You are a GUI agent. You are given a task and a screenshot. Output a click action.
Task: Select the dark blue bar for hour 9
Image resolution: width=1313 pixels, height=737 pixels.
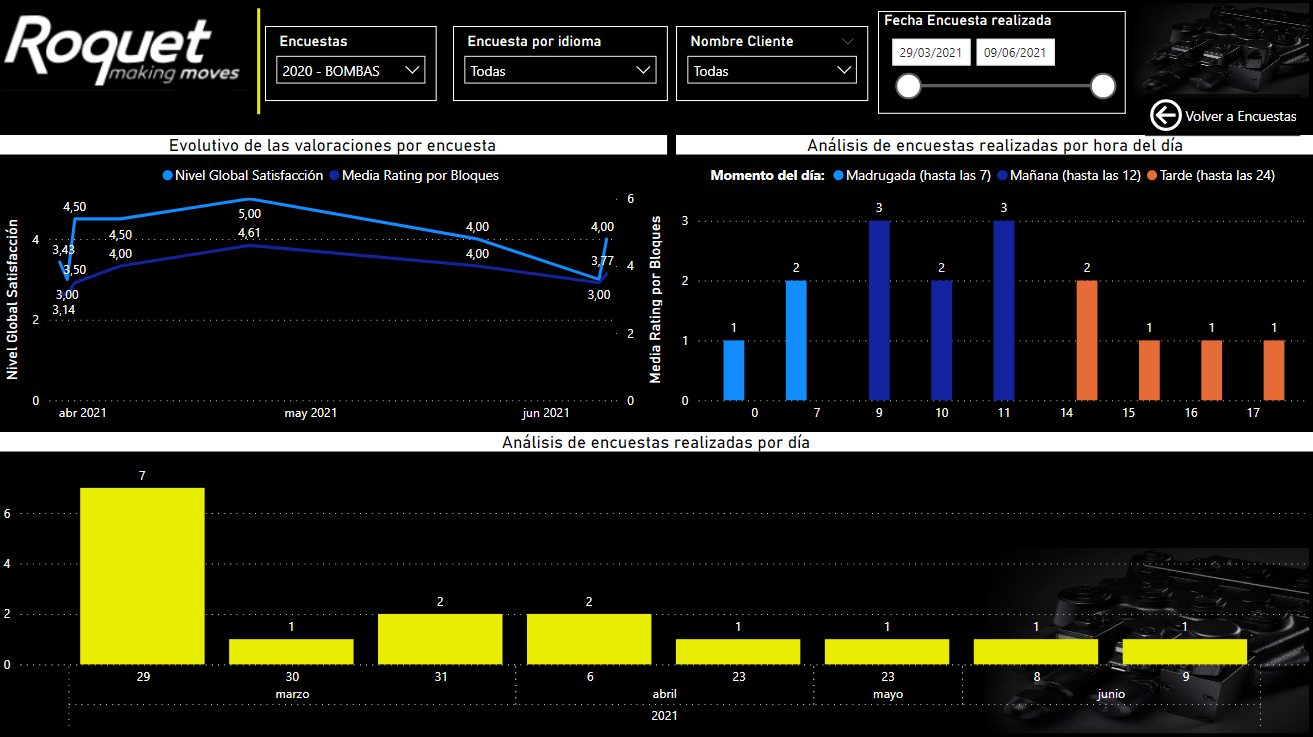coord(879,310)
